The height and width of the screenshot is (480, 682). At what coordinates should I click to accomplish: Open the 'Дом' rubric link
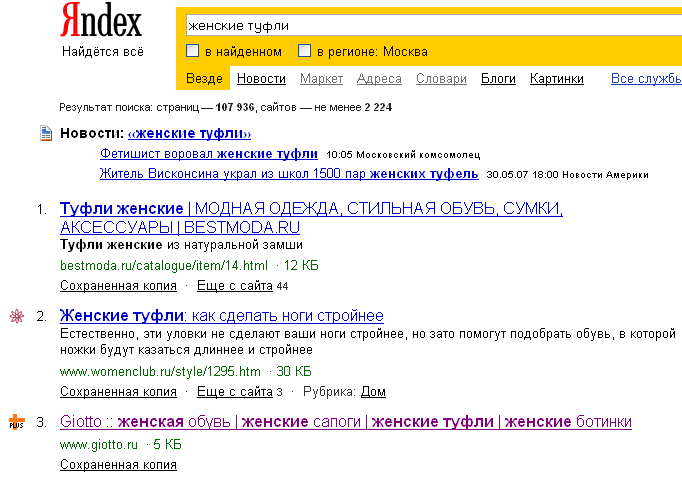click(373, 392)
